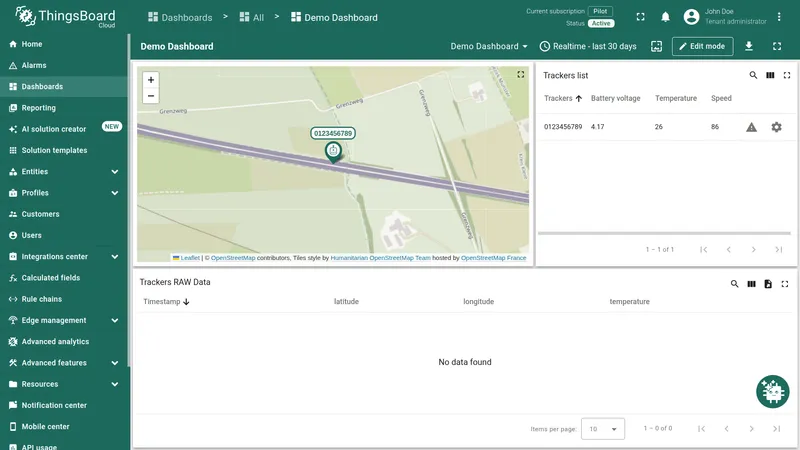Expand the dashboard to fullscreen

pyautogui.click(x=777, y=46)
